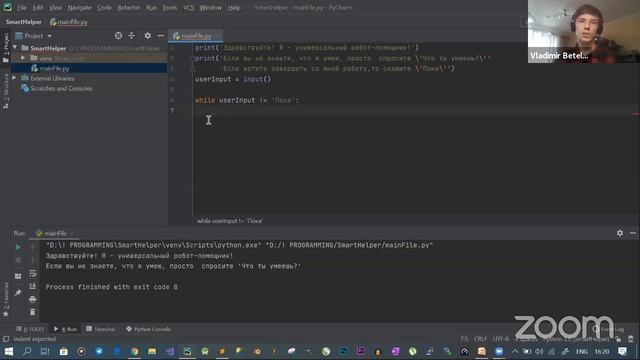The image size is (640, 360).
Task: Collapse the SmartHelper root folder arrow
Action: pyautogui.click(x=15, y=48)
